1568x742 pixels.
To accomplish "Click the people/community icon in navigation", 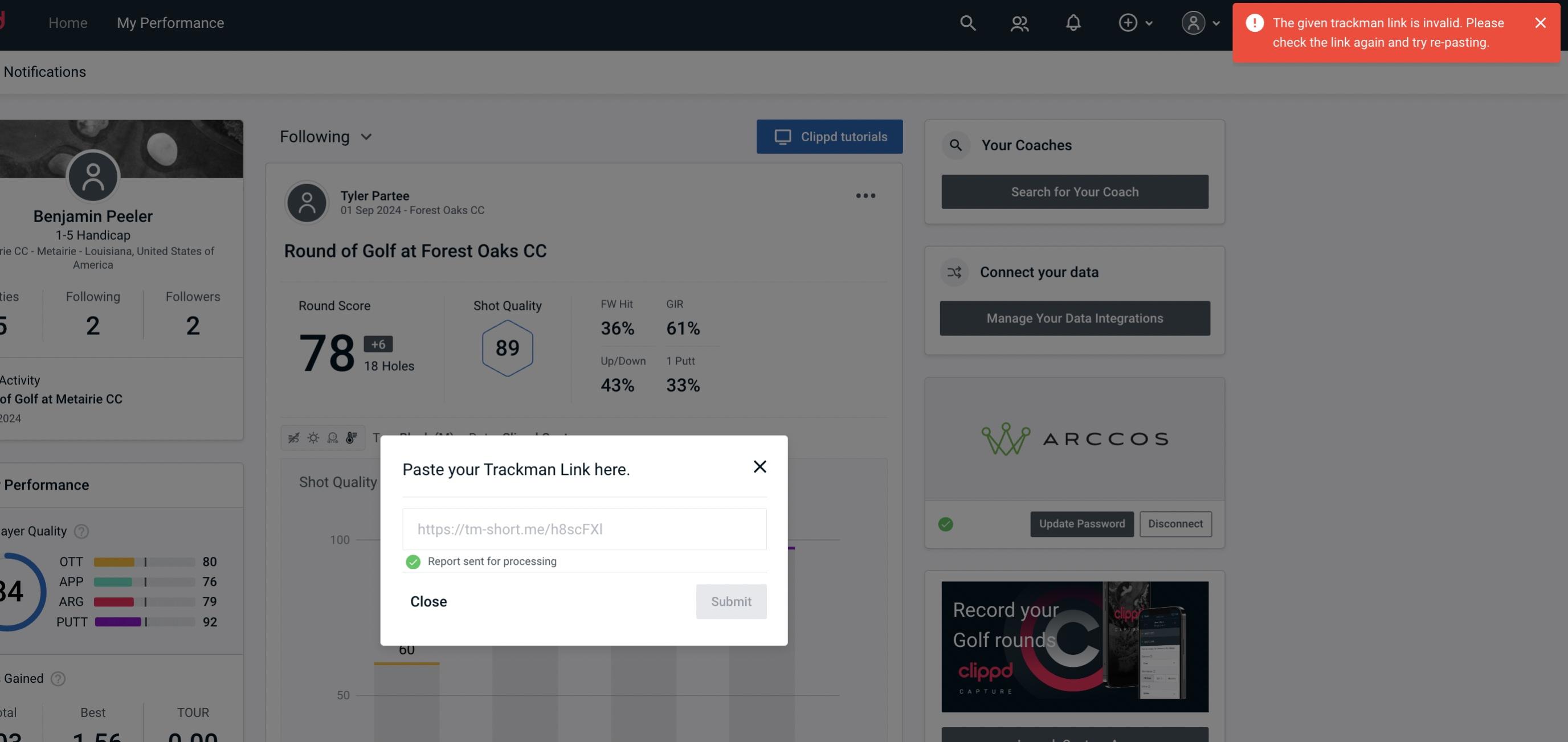I will click(1019, 22).
